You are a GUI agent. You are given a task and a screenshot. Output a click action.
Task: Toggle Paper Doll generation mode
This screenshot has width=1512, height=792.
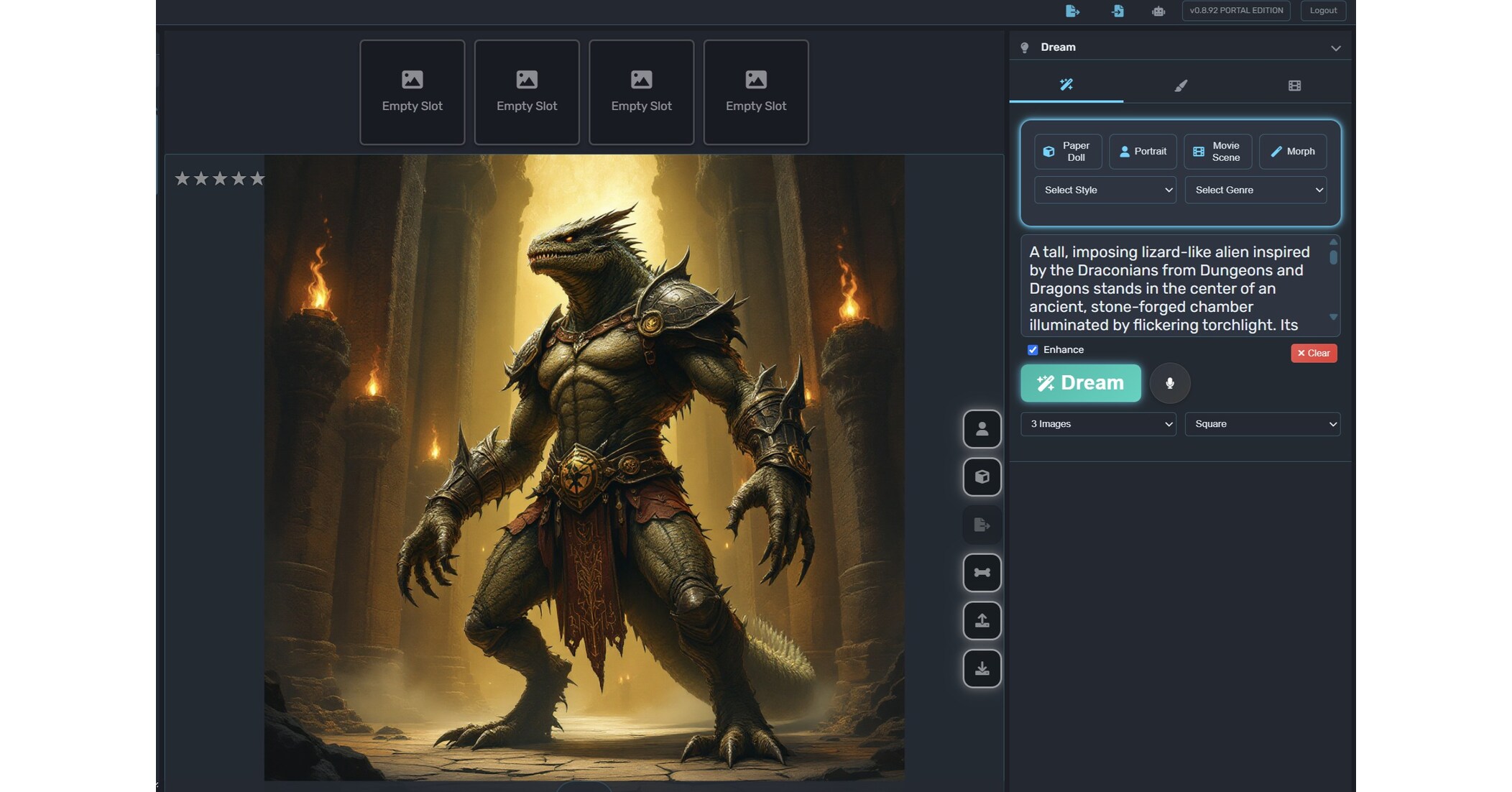pyautogui.click(x=1068, y=151)
